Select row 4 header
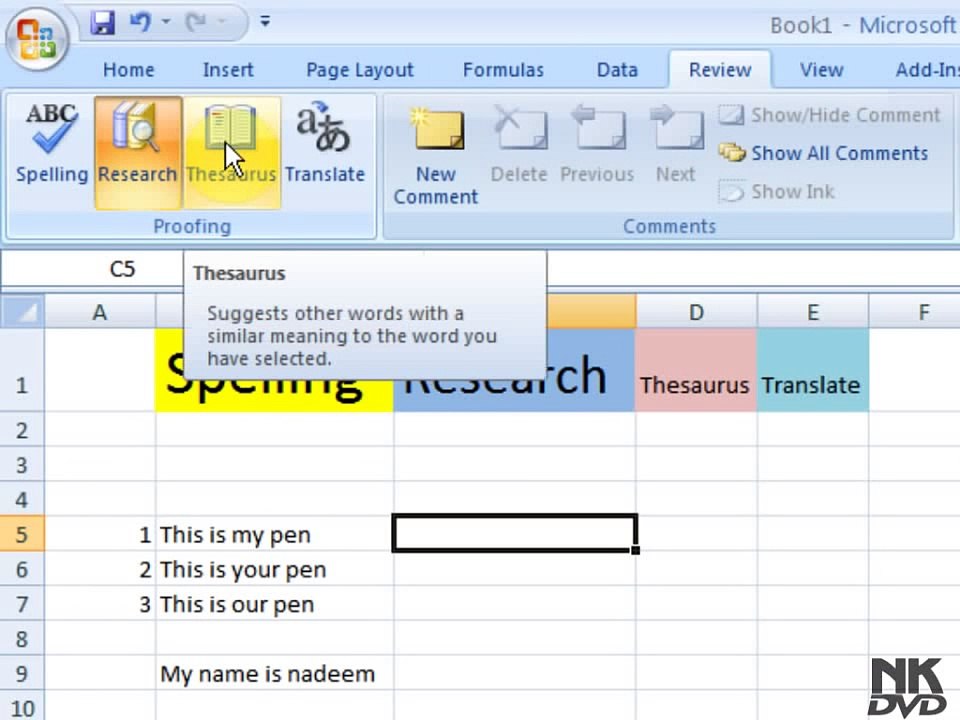This screenshot has width=960, height=720. pos(22,500)
